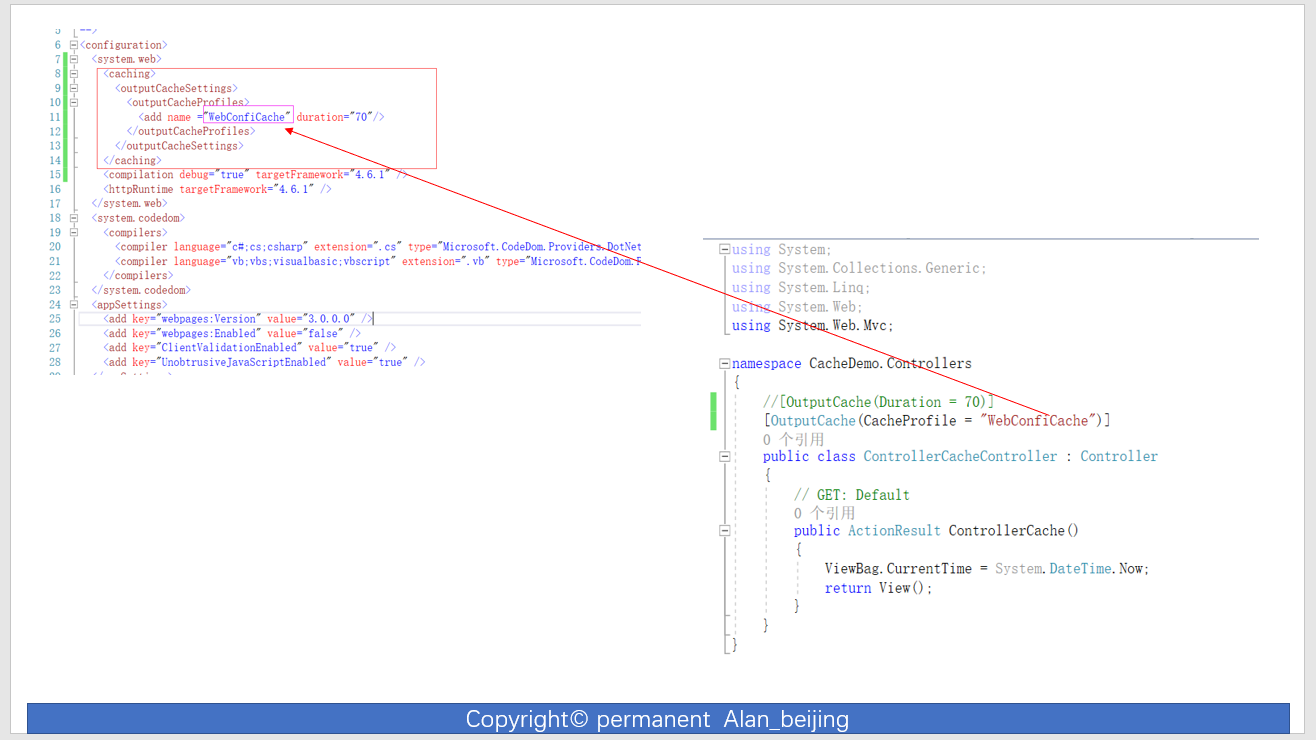Click the httpRuntime targetFramework line
Viewport: 1316px width, 740px height.
[217, 189]
